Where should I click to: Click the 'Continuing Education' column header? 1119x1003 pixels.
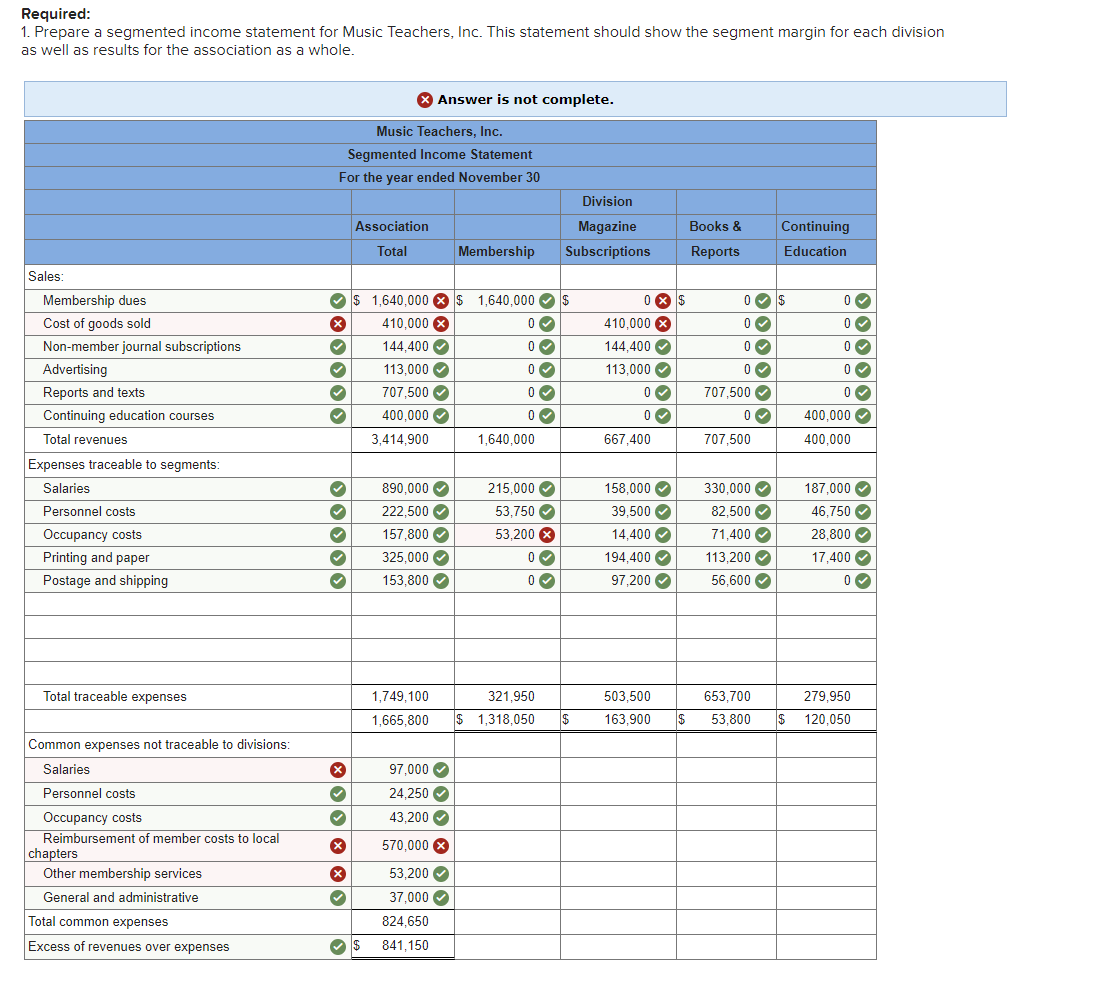click(815, 239)
